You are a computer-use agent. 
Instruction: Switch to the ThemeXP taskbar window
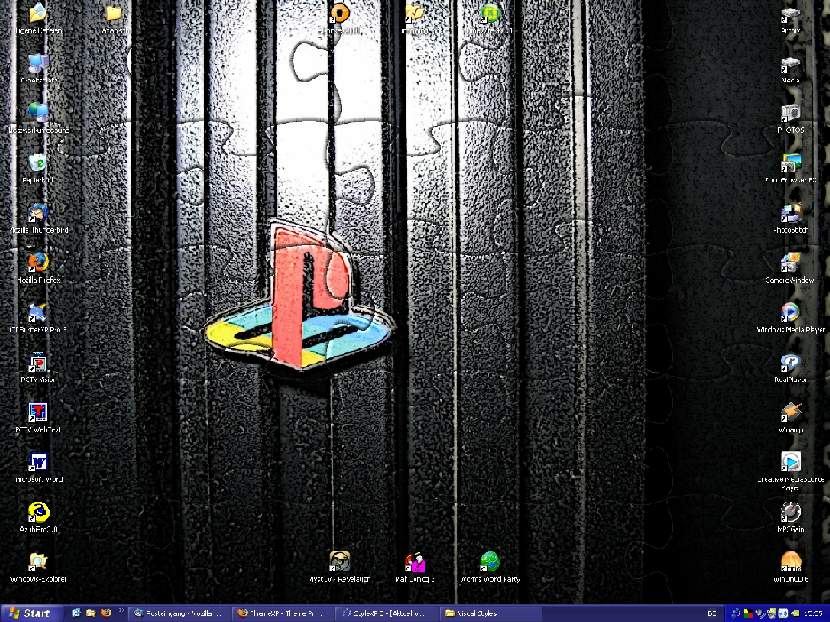point(283,614)
